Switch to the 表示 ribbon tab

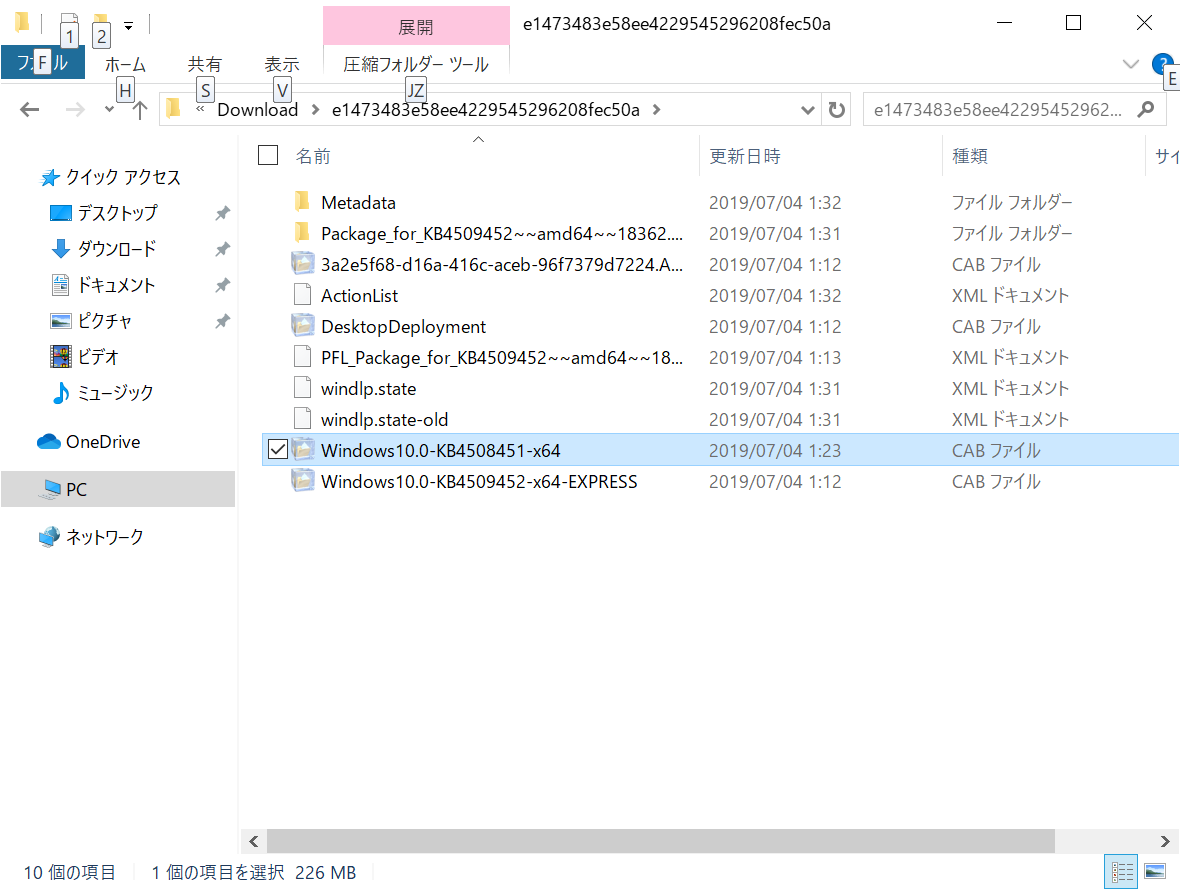[281, 63]
